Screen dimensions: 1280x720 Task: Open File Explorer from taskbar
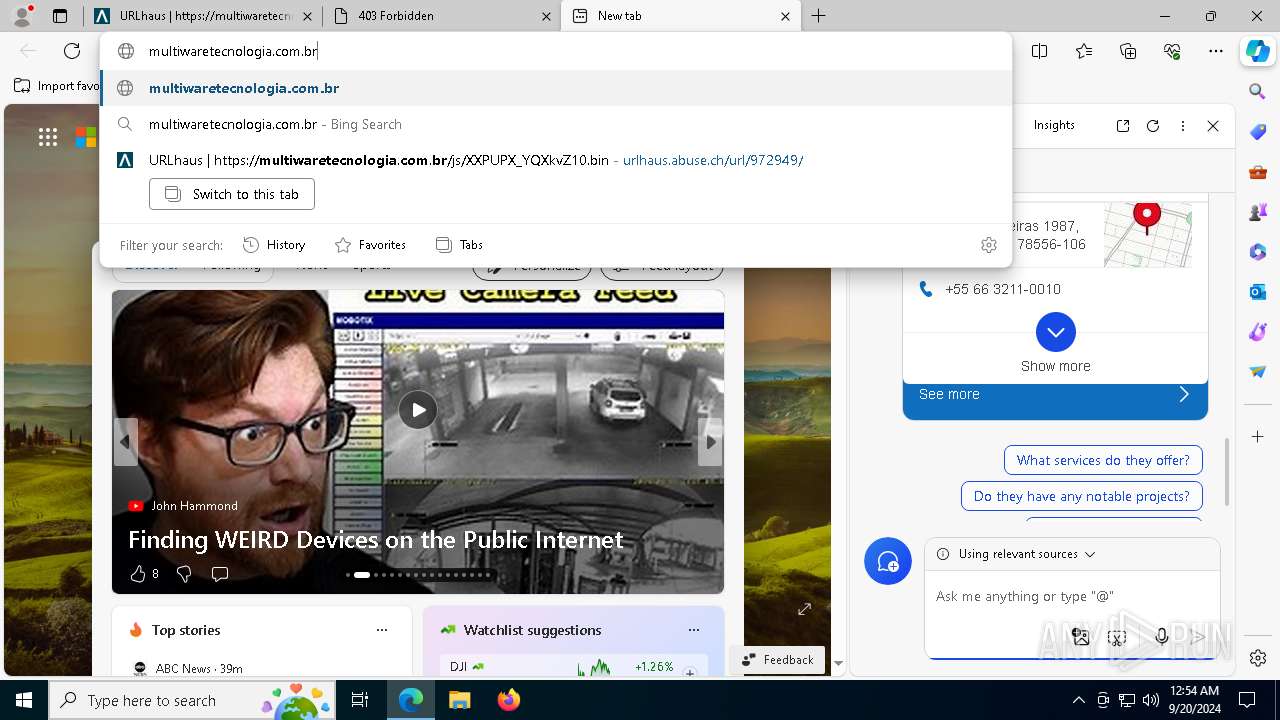(x=459, y=700)
